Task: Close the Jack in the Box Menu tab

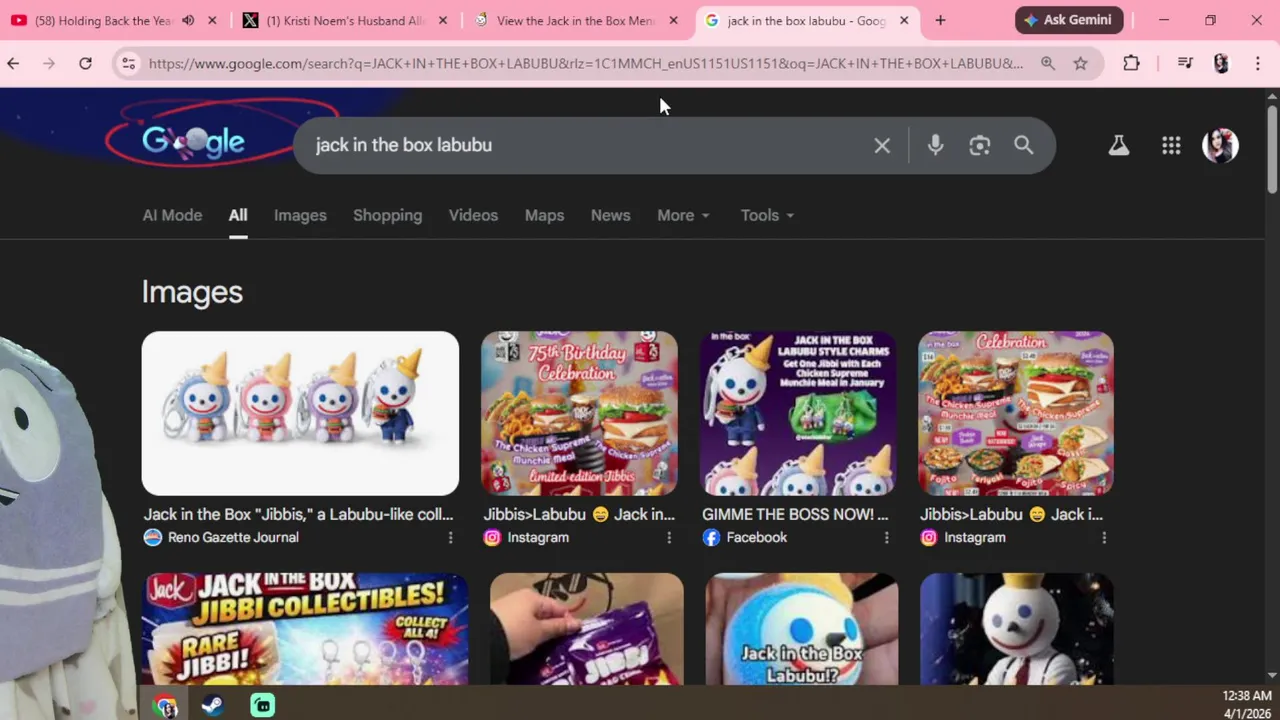Action: pyautogui.click(x=673, y=20)
